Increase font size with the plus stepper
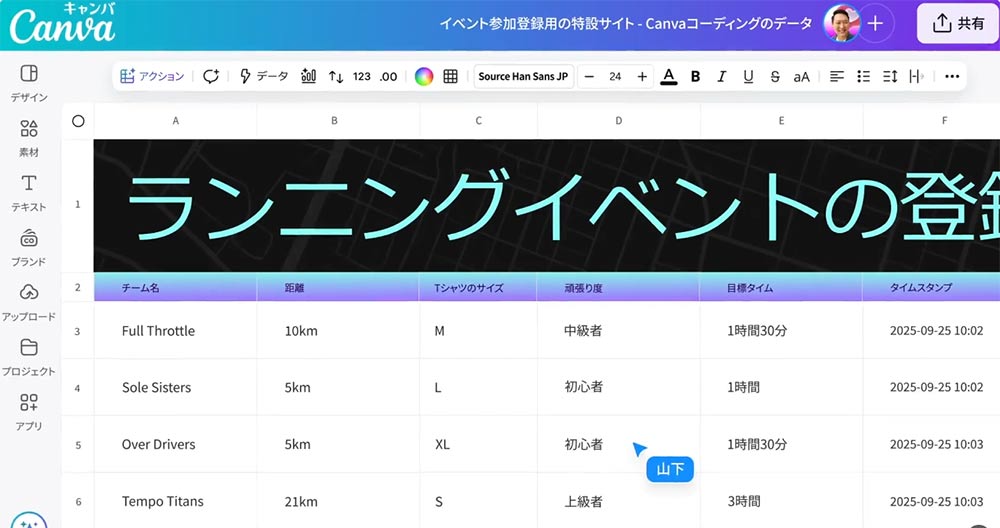1000x528 pixels. pos(642,76)
